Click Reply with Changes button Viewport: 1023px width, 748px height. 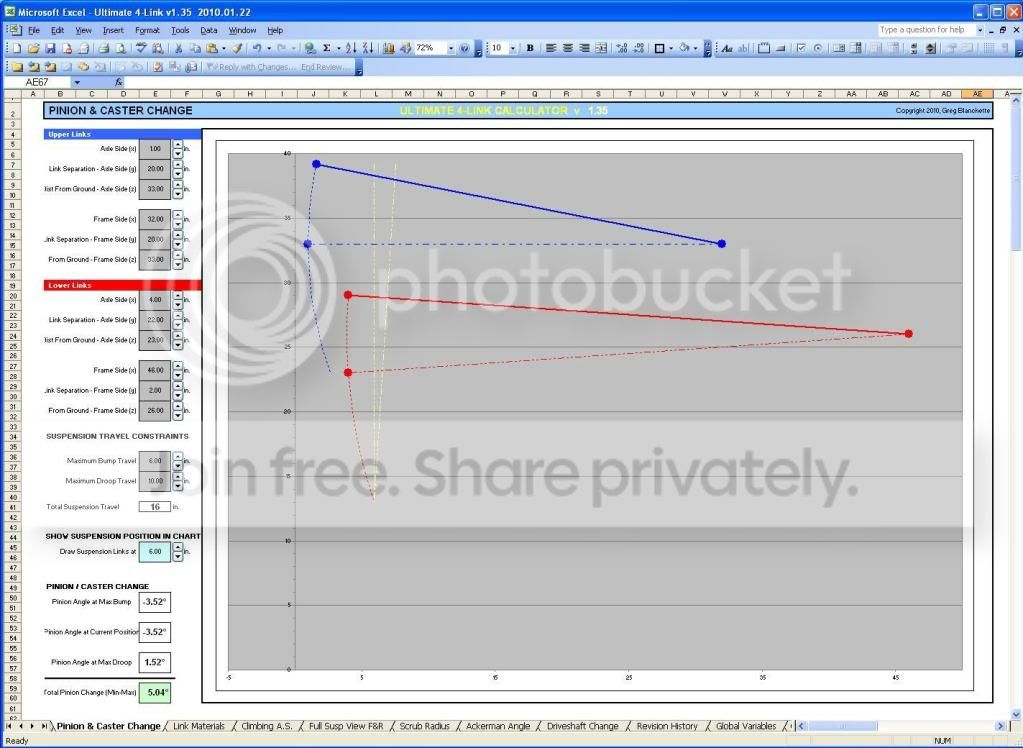(x=249, y=67)
